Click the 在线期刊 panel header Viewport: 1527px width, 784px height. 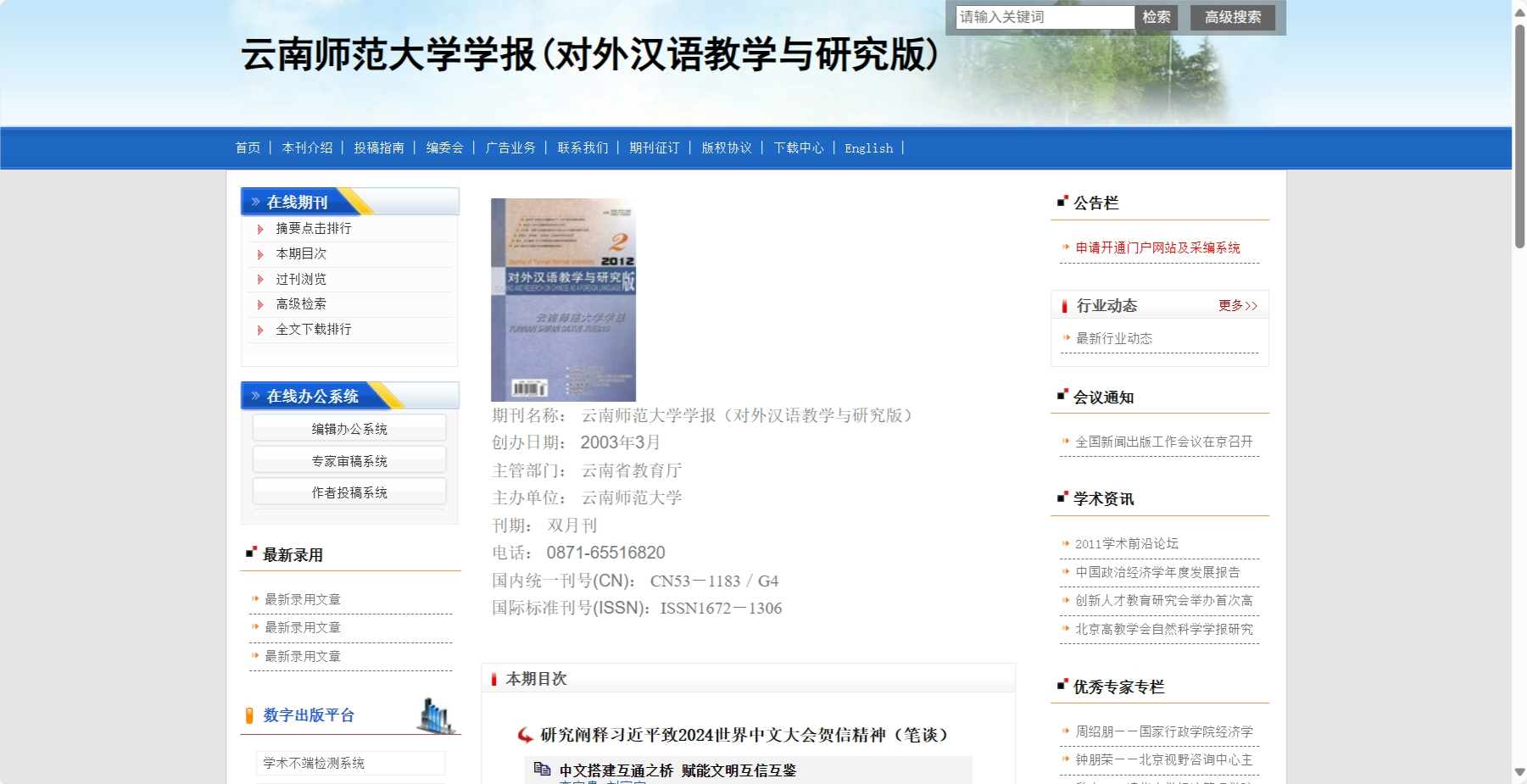(350, 202)
